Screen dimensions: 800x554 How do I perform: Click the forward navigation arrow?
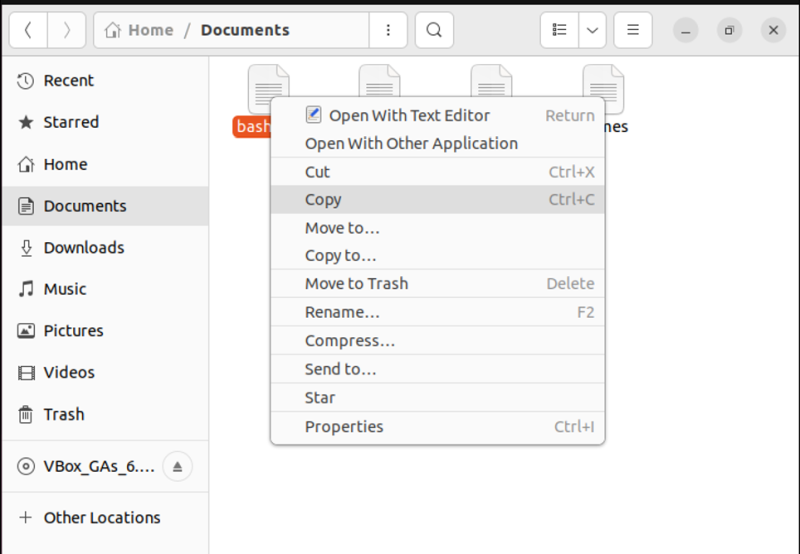(x=66, y=30)
